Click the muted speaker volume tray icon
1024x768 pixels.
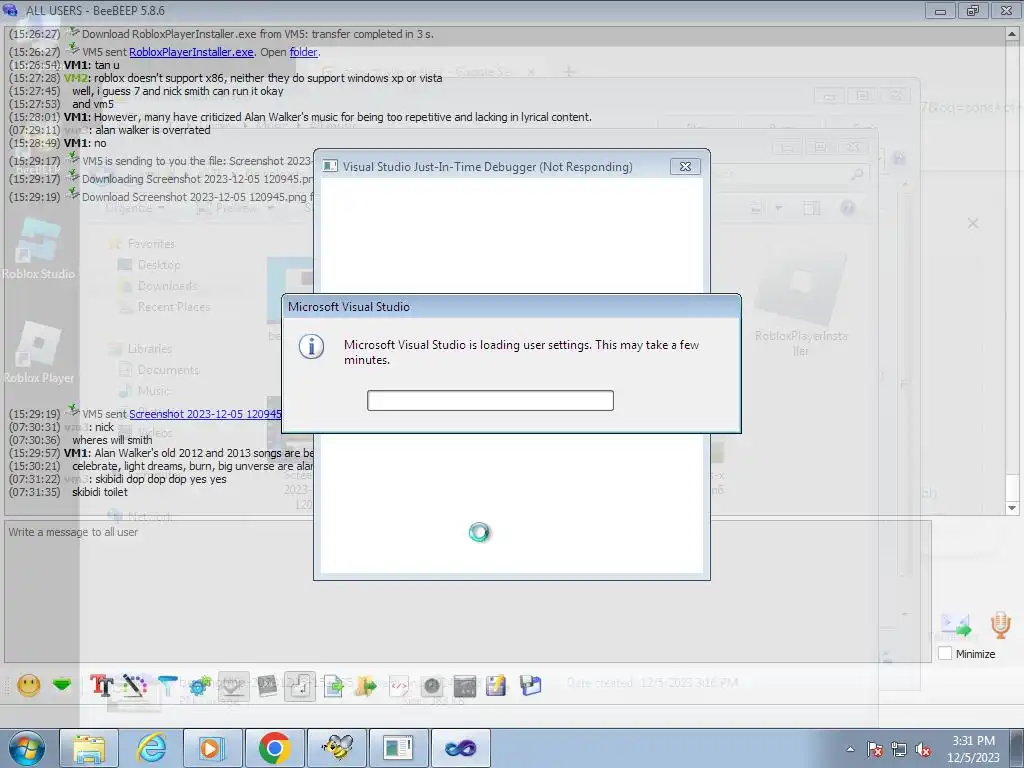click(923, 749)
